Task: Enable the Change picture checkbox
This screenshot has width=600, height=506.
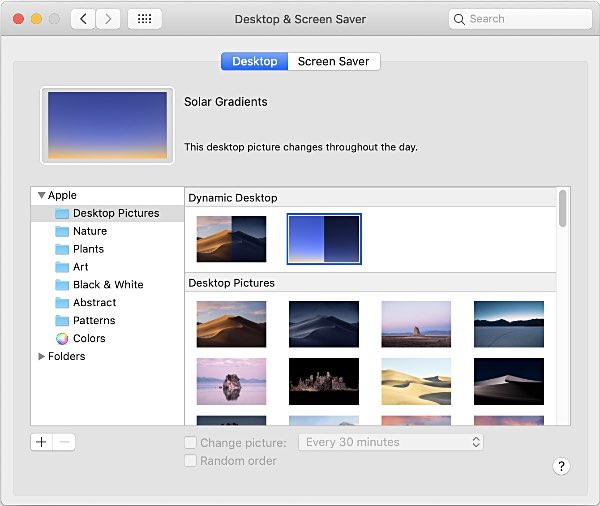Action: [190, 442]
